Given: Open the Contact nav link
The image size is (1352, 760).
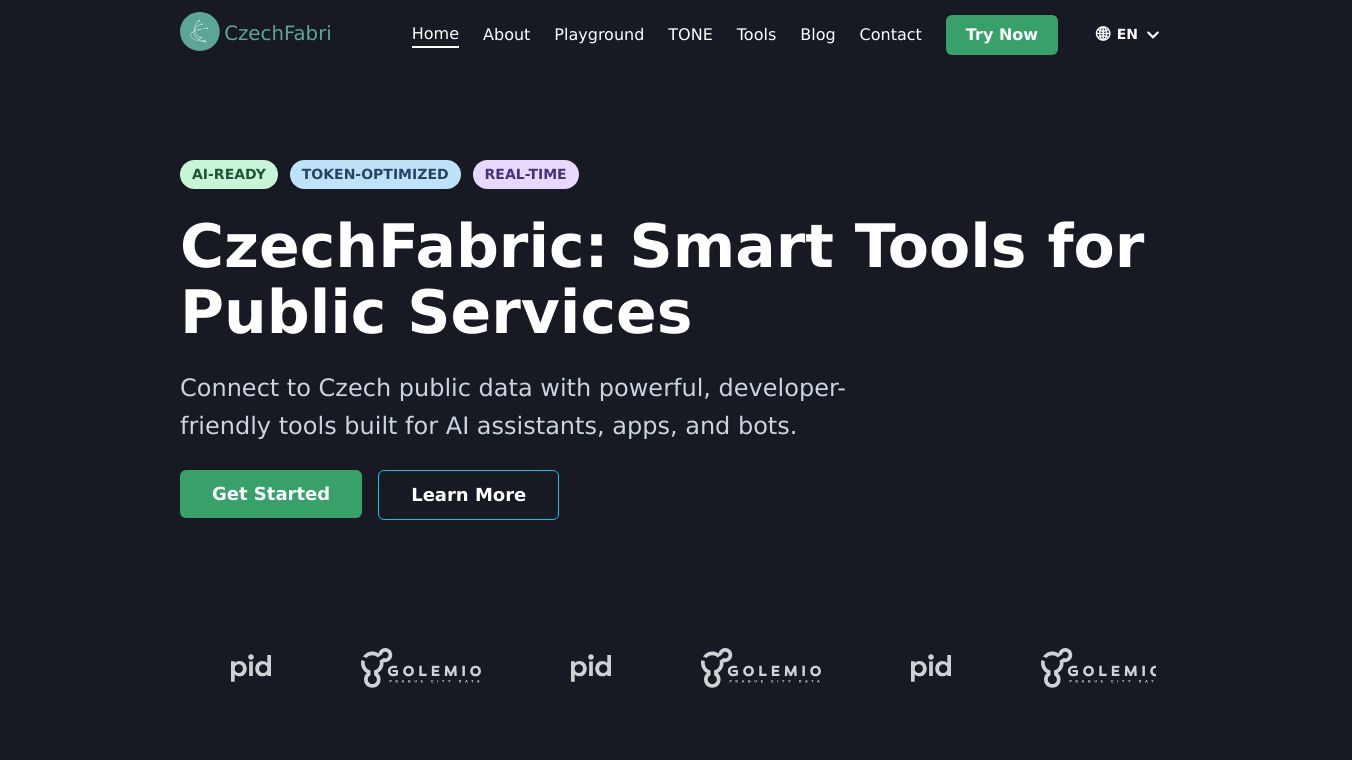Looking at the screenshot, I should click(890, 35).
